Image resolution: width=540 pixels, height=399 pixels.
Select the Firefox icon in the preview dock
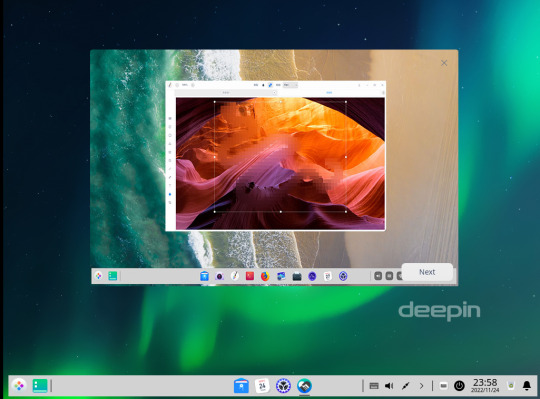point(265,276)
